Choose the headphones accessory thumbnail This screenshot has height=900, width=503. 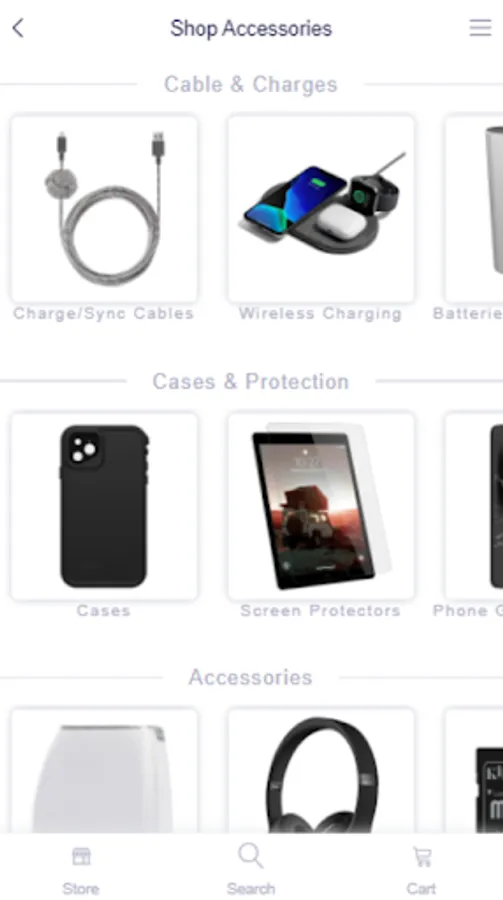click(321, 771)
